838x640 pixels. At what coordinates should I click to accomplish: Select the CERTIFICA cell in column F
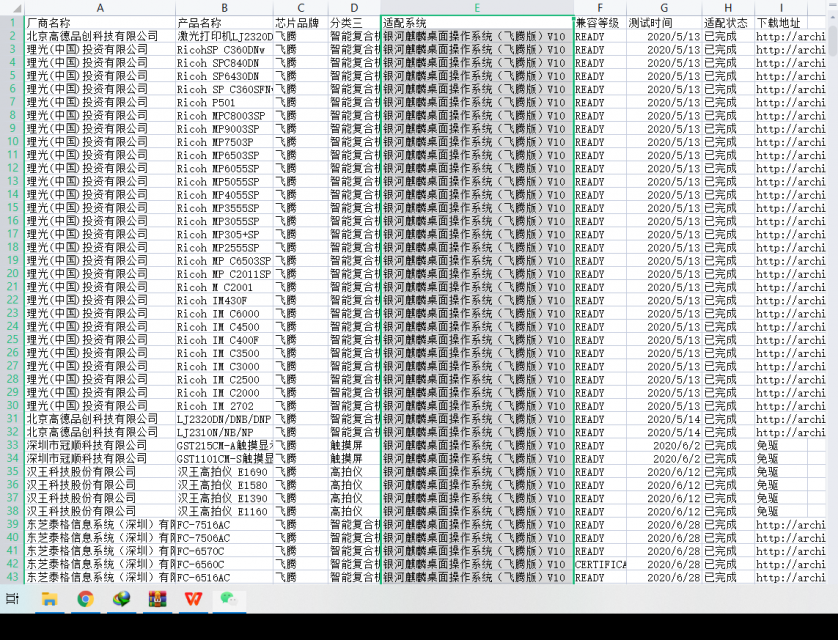600,564
